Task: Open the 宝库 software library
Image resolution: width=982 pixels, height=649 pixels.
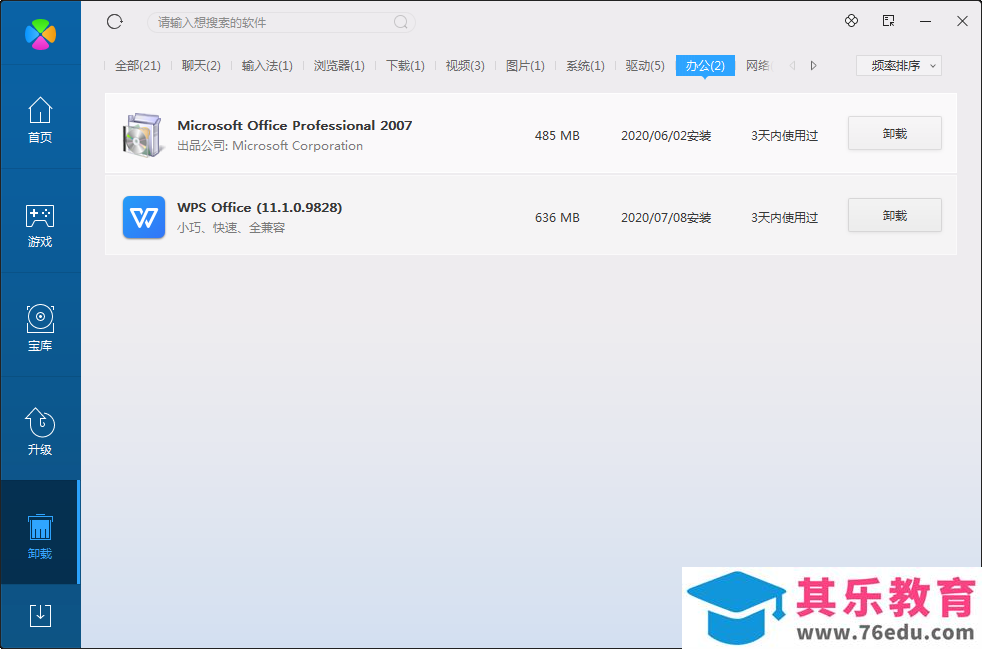Action: tap(40, 328)
